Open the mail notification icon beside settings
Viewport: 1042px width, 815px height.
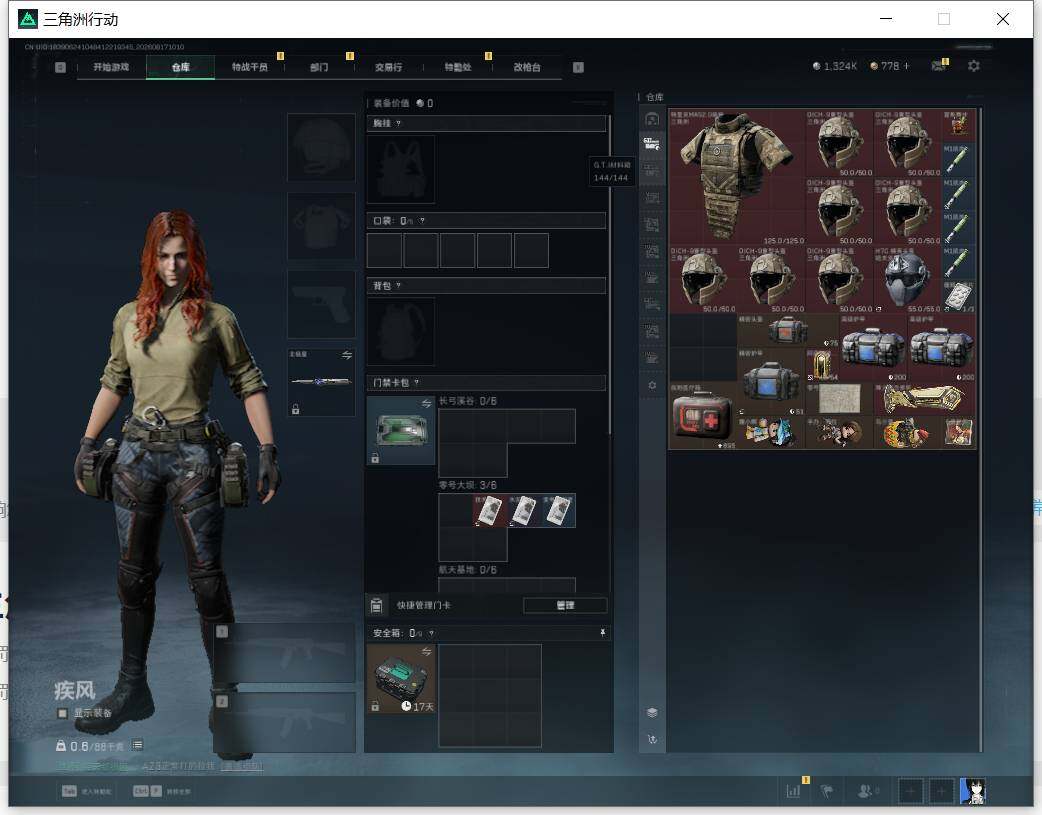tap(939, 66)
